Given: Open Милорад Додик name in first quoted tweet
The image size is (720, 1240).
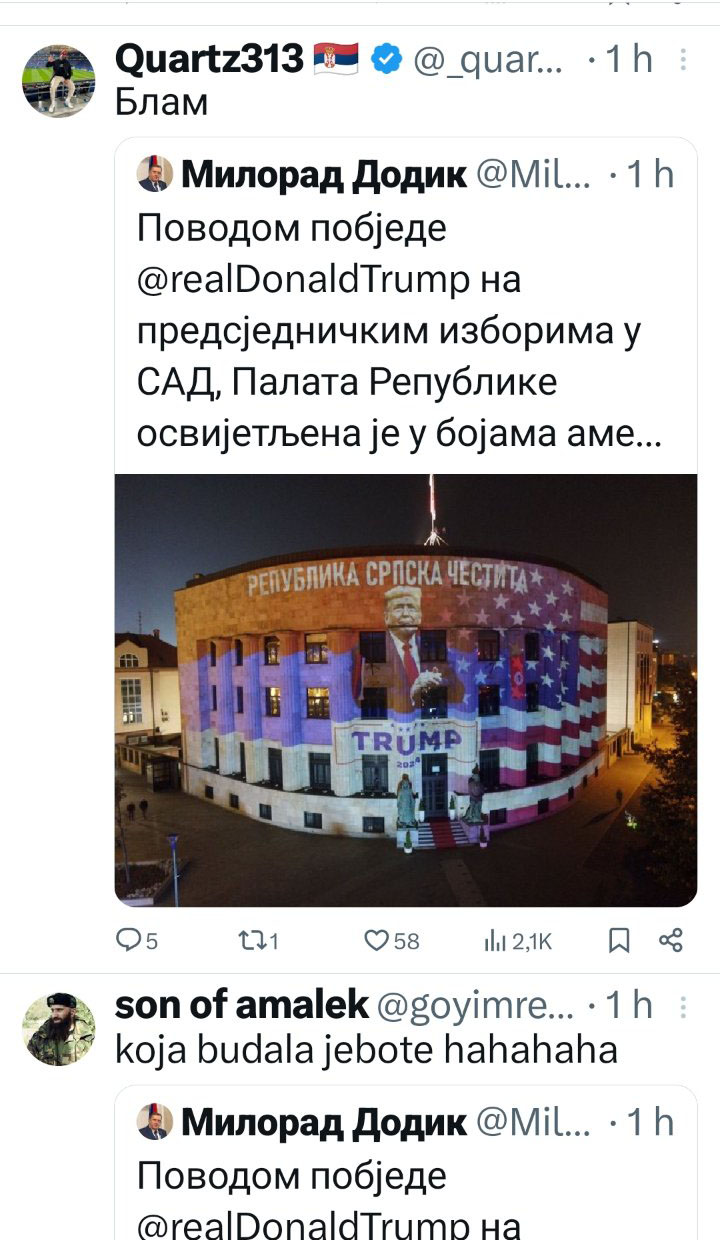Looking at the screenshot, I should [323, 175].
